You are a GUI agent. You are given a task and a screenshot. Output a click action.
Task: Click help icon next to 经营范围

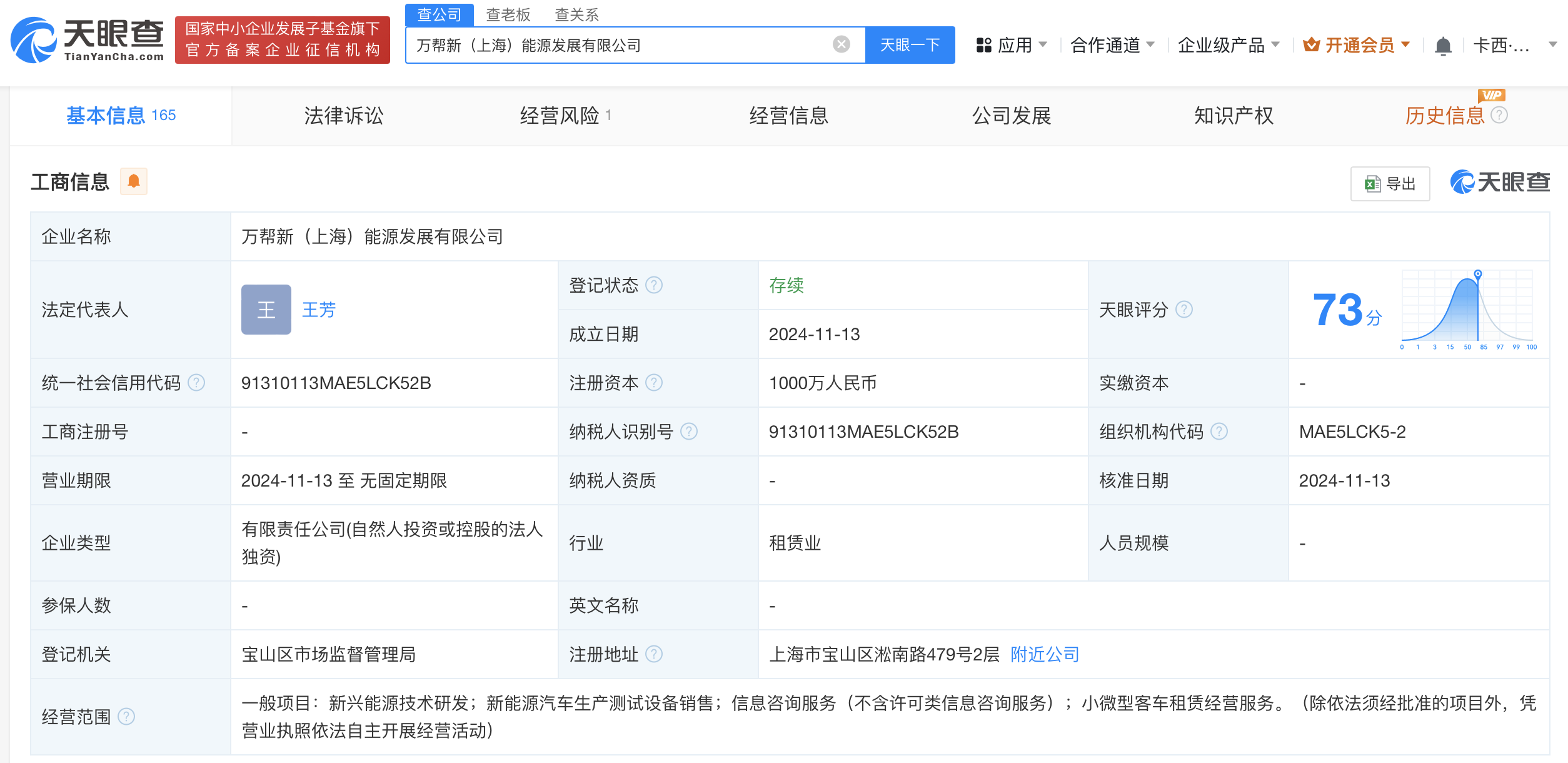coord(126,717)
